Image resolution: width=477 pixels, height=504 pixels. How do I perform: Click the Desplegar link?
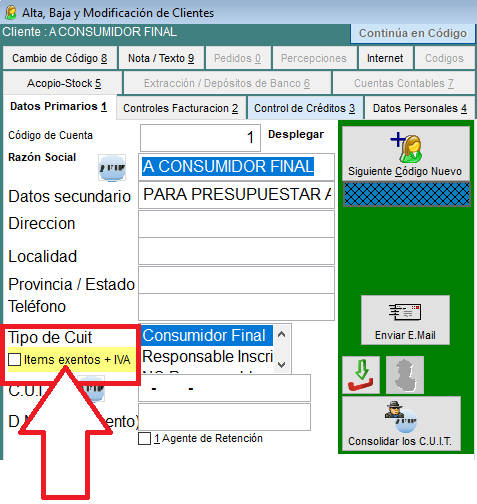(296, 134)
